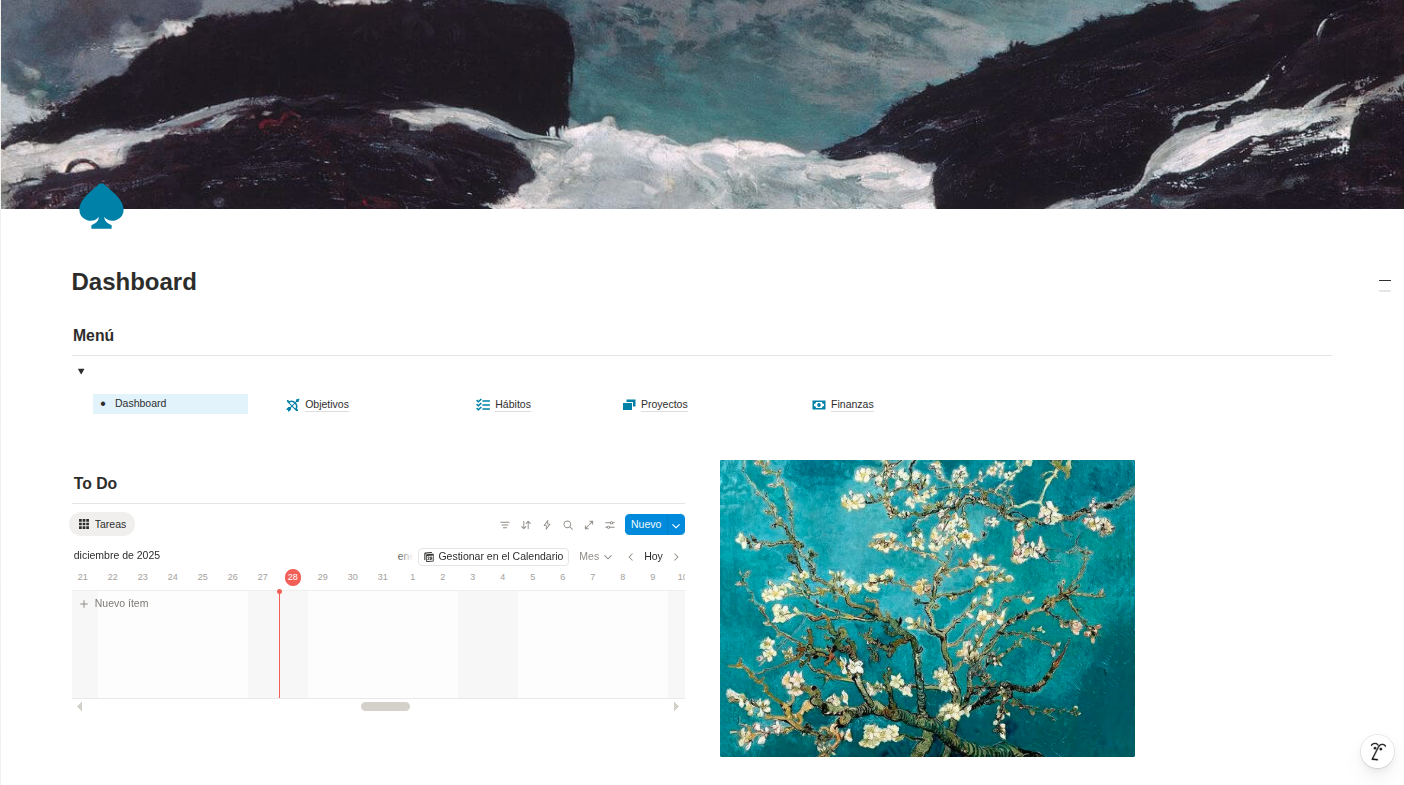The height and width of the screenshot is (785, 1404).
Task: Click the timeline scrollbar left arrow
Action: [x=79, y=706]
